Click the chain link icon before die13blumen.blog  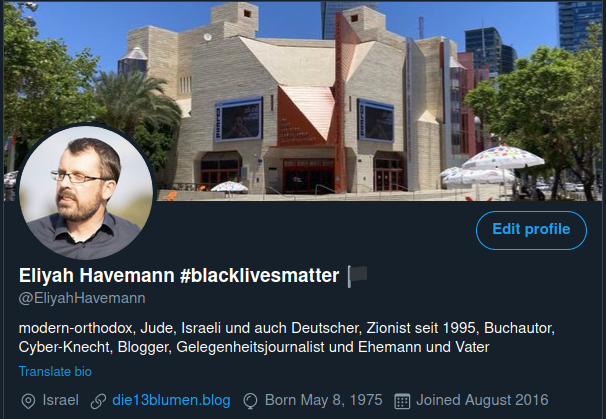click(x=98, y=401)
